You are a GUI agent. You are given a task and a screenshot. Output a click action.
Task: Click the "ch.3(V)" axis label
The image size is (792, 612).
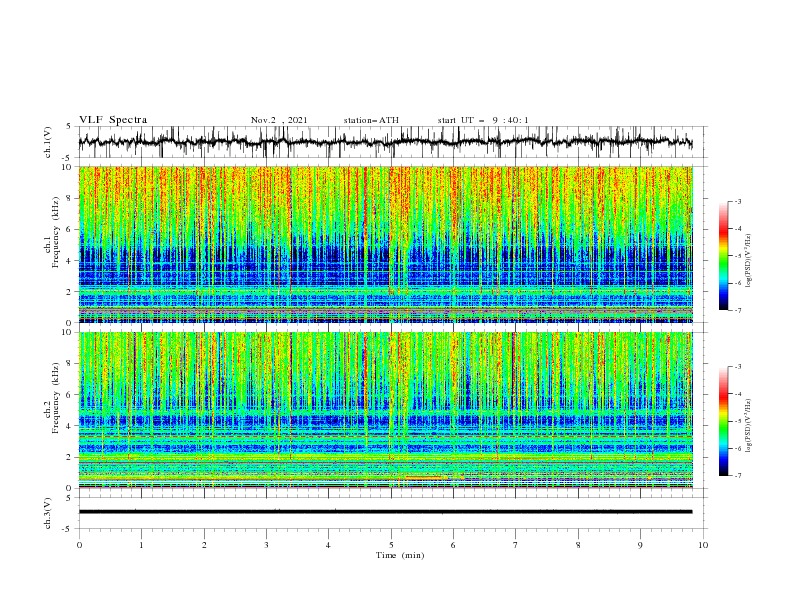48,513
